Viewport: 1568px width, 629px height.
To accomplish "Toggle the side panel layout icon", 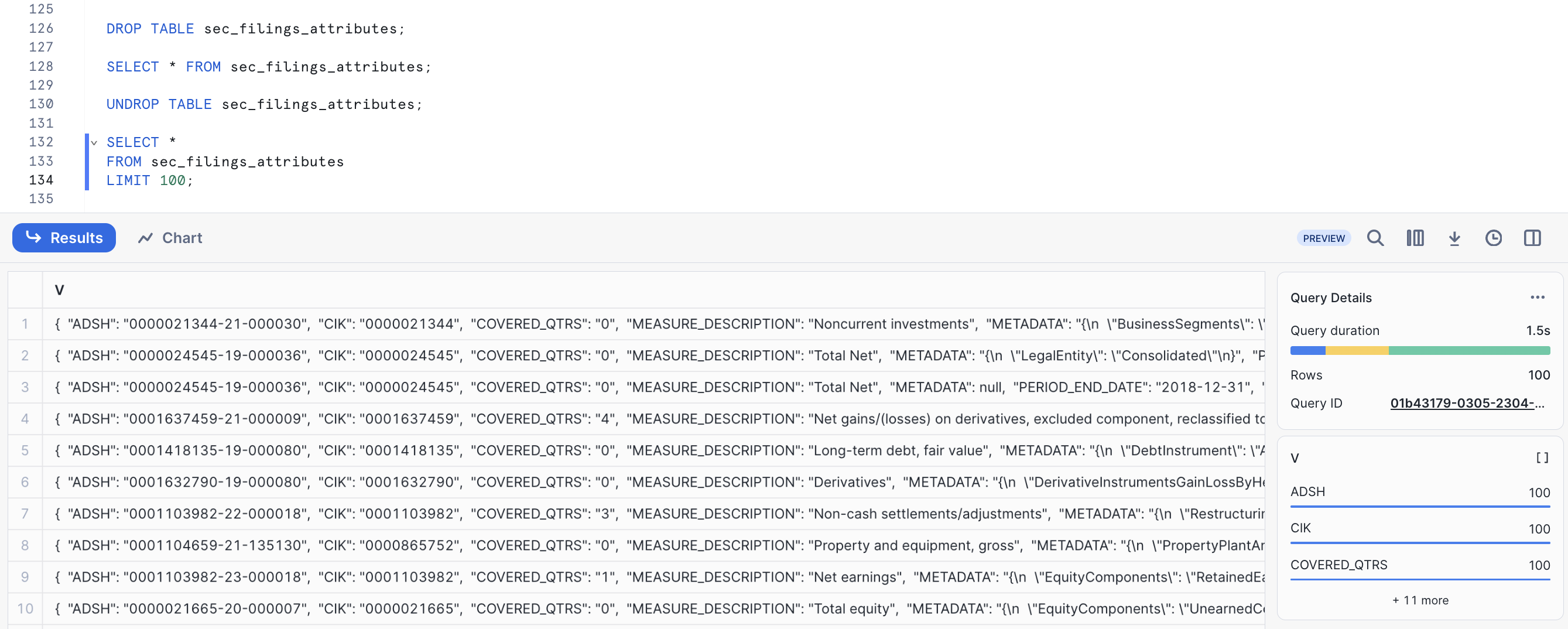I will pyautogui.click(x=1532, y=238).
